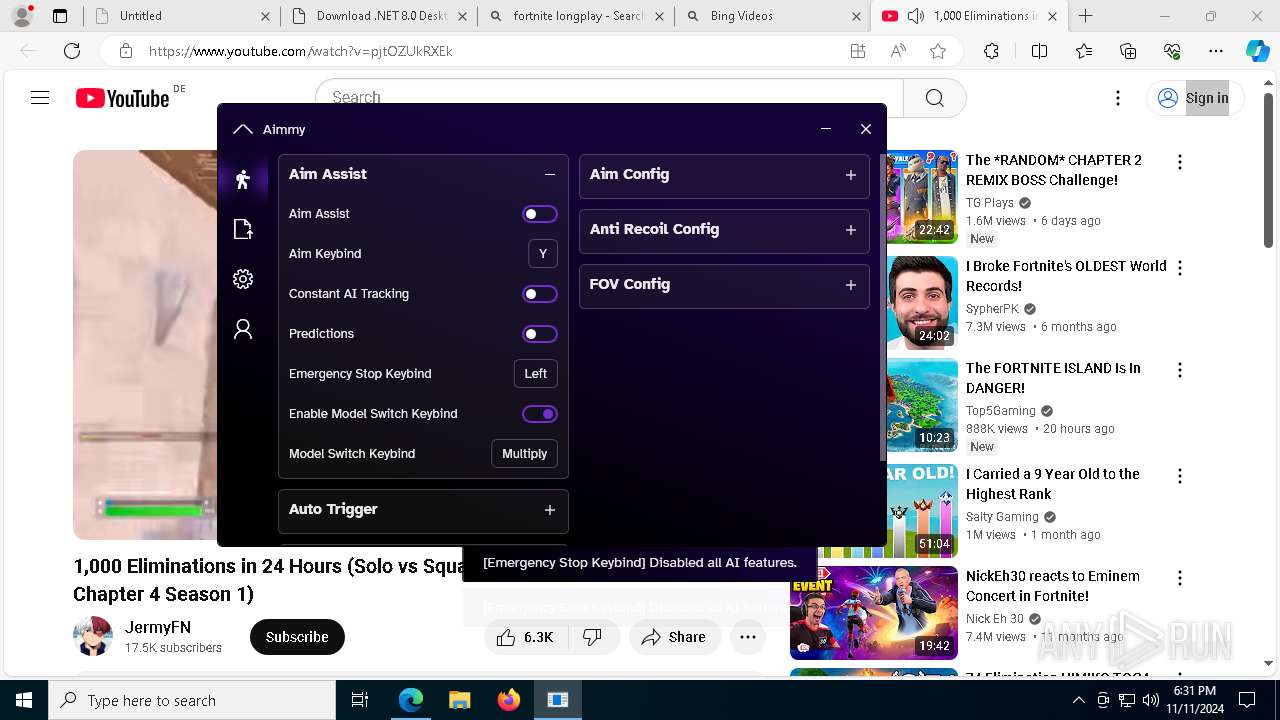Expand the Anti Recoil Config section
This screenshot has height=720, width=1280.
pos(850,230)
